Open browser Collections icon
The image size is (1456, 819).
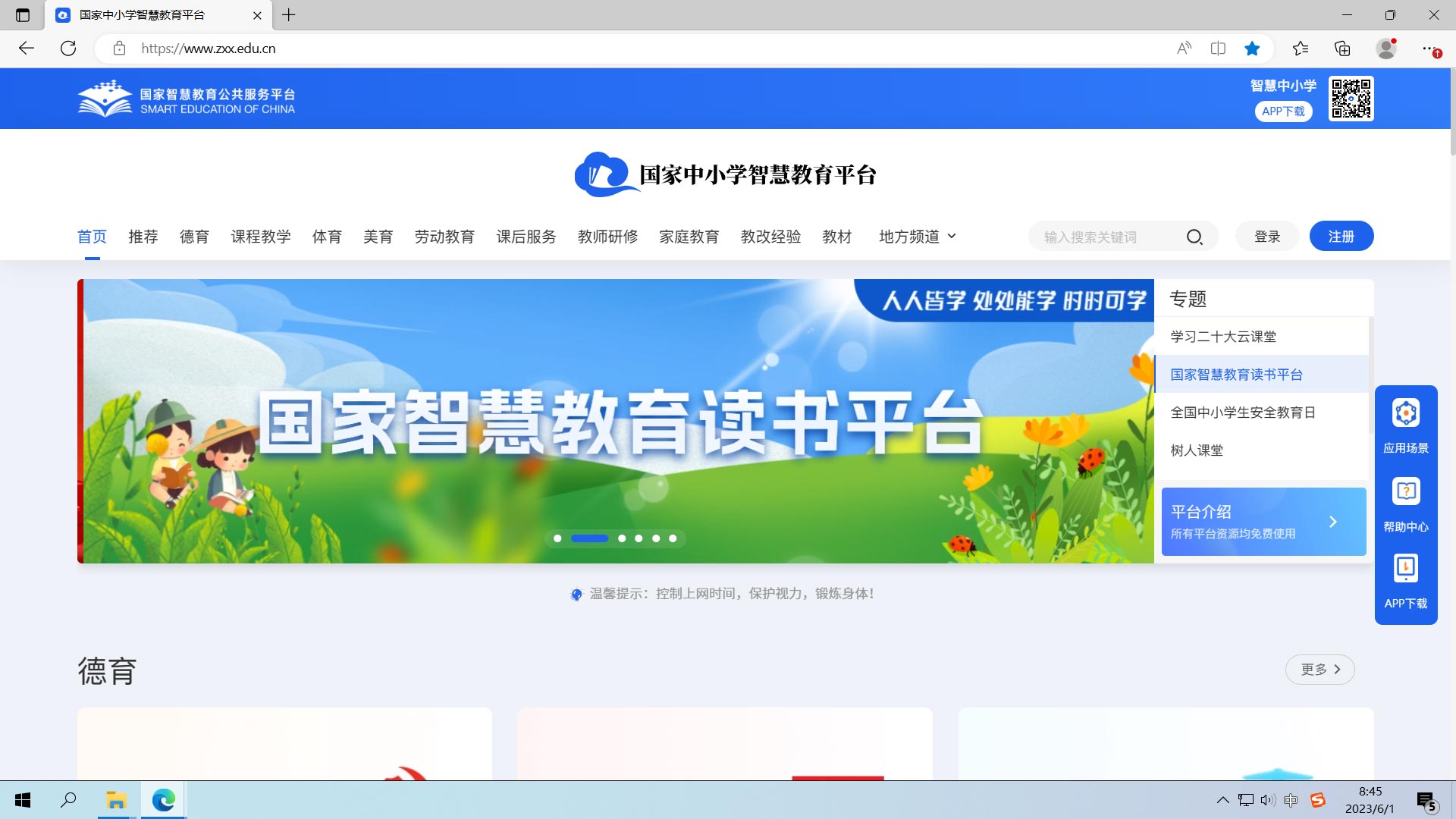pyautogui.click(x=1342, y=49)
